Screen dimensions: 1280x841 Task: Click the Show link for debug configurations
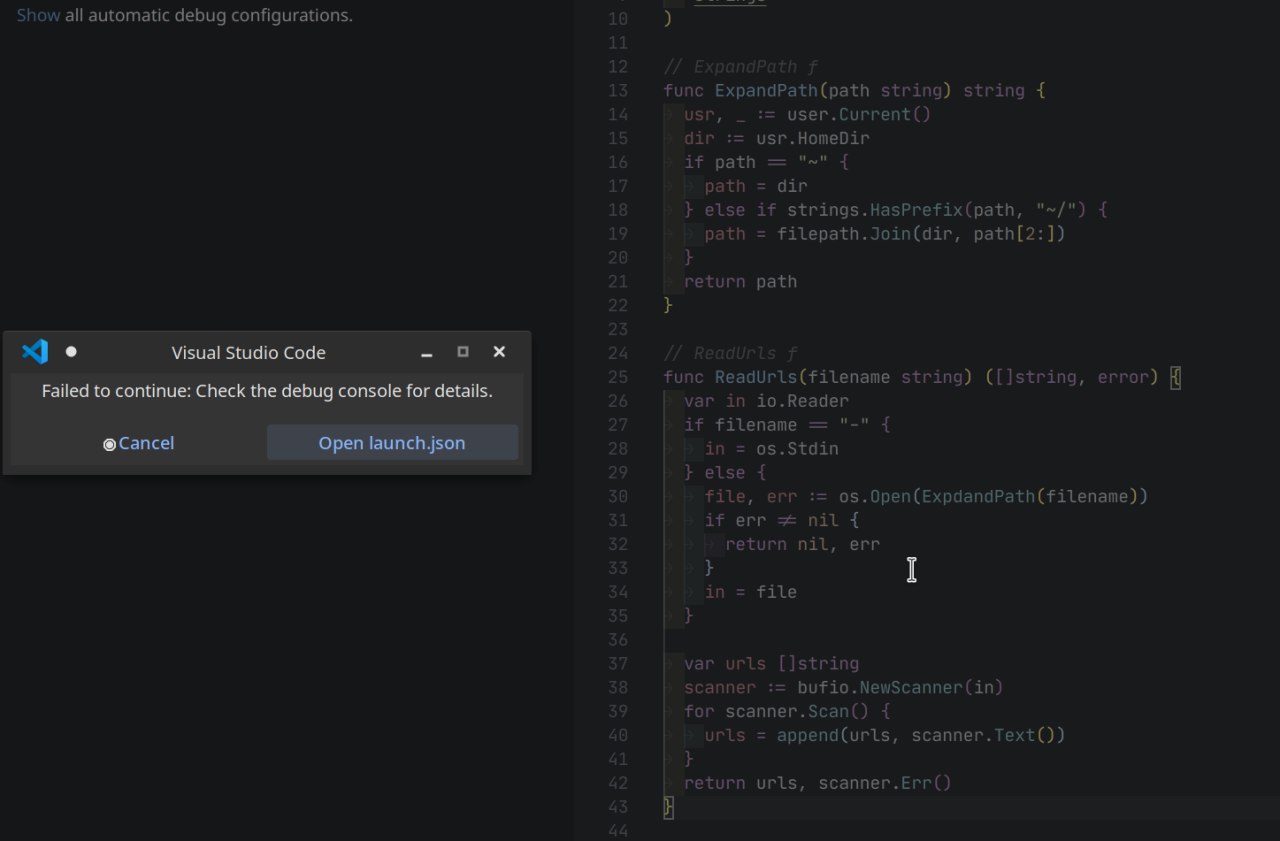tap(38, 15)
